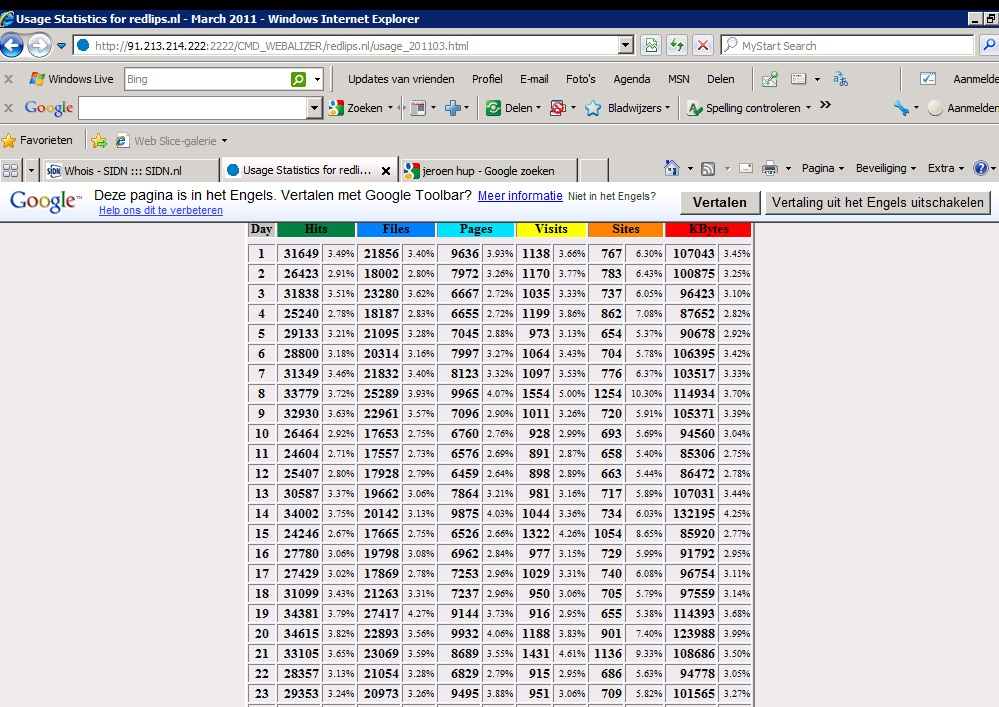Image resolution: width=999 pixels, height=707 pixels.
Task: Click the Refresh page icon
Action: click(677, 45)
